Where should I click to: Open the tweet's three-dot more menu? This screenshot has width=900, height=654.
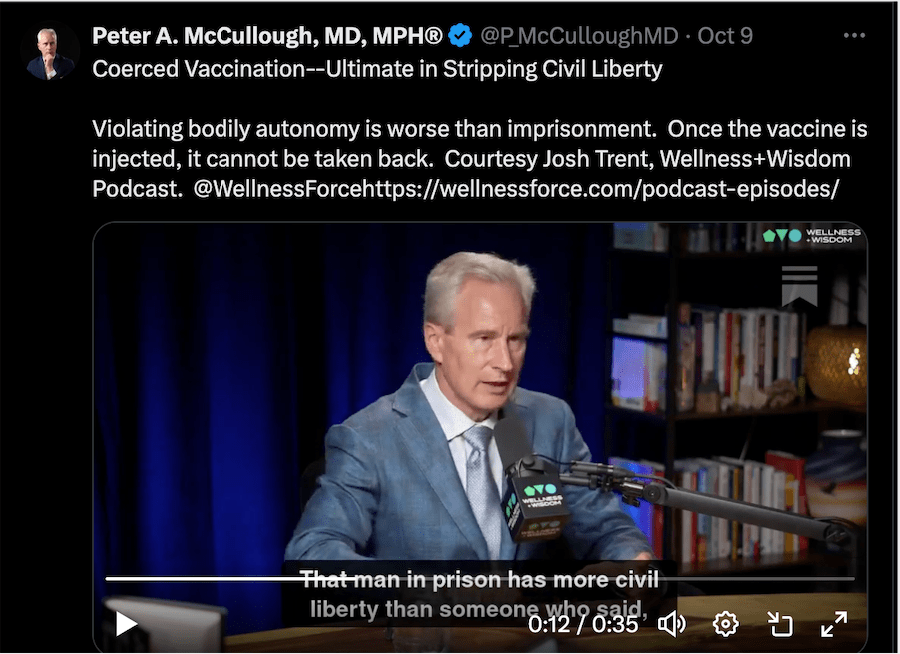pyautogui.click(x=854, y=36)
